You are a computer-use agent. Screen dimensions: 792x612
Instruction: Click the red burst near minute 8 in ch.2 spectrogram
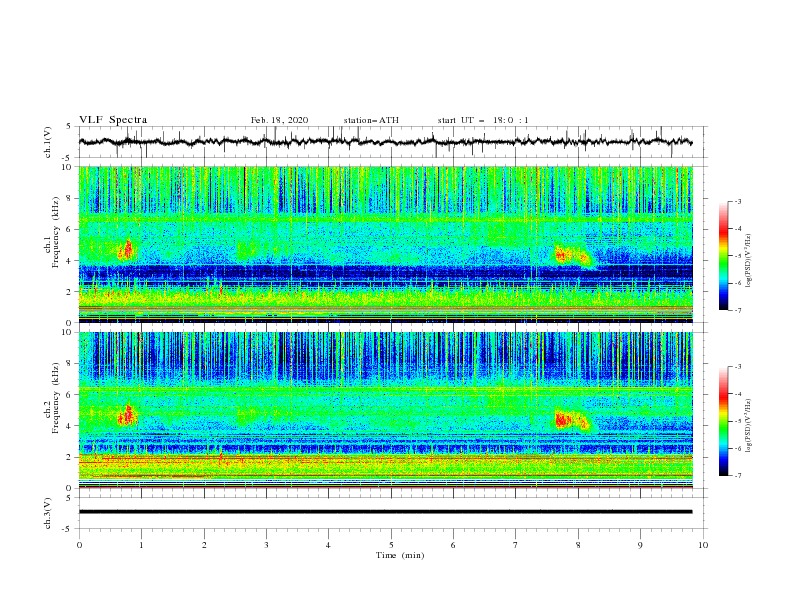(572, 420)
